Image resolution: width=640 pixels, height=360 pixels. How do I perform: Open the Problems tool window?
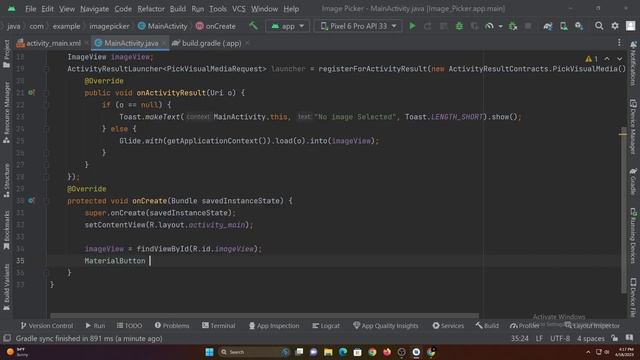(172, 326)
